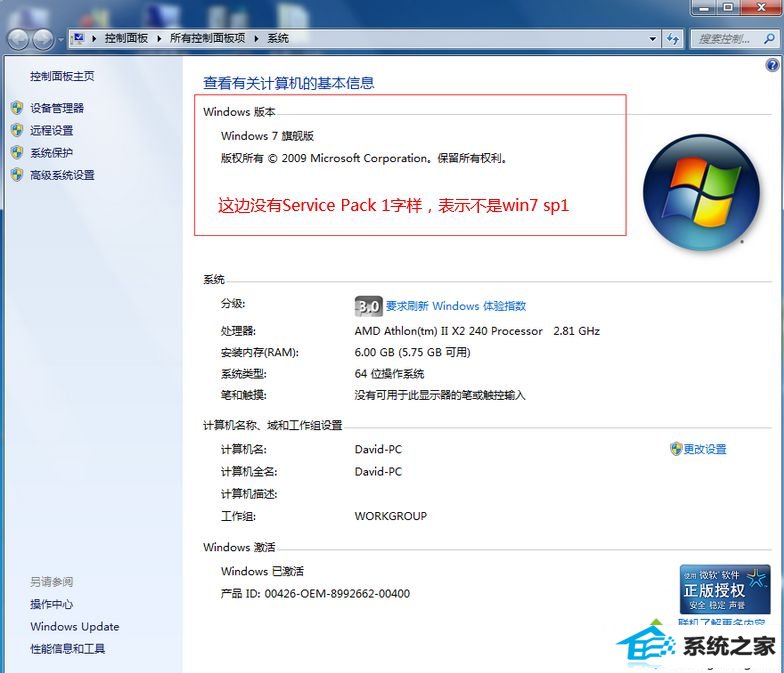
Task: Expand arrow after 所有控制面板项 breadcrumb
Action: pos(256,38)
